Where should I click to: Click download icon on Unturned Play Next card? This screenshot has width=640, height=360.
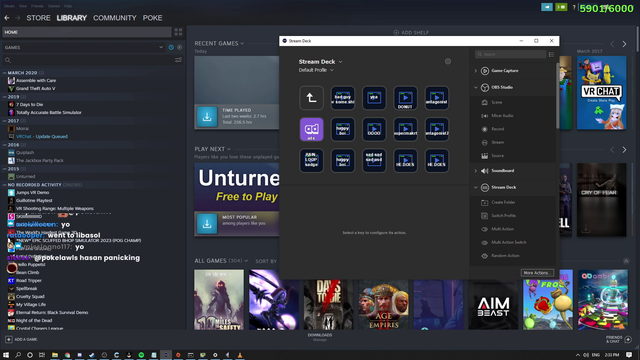[x=207, y=224]
